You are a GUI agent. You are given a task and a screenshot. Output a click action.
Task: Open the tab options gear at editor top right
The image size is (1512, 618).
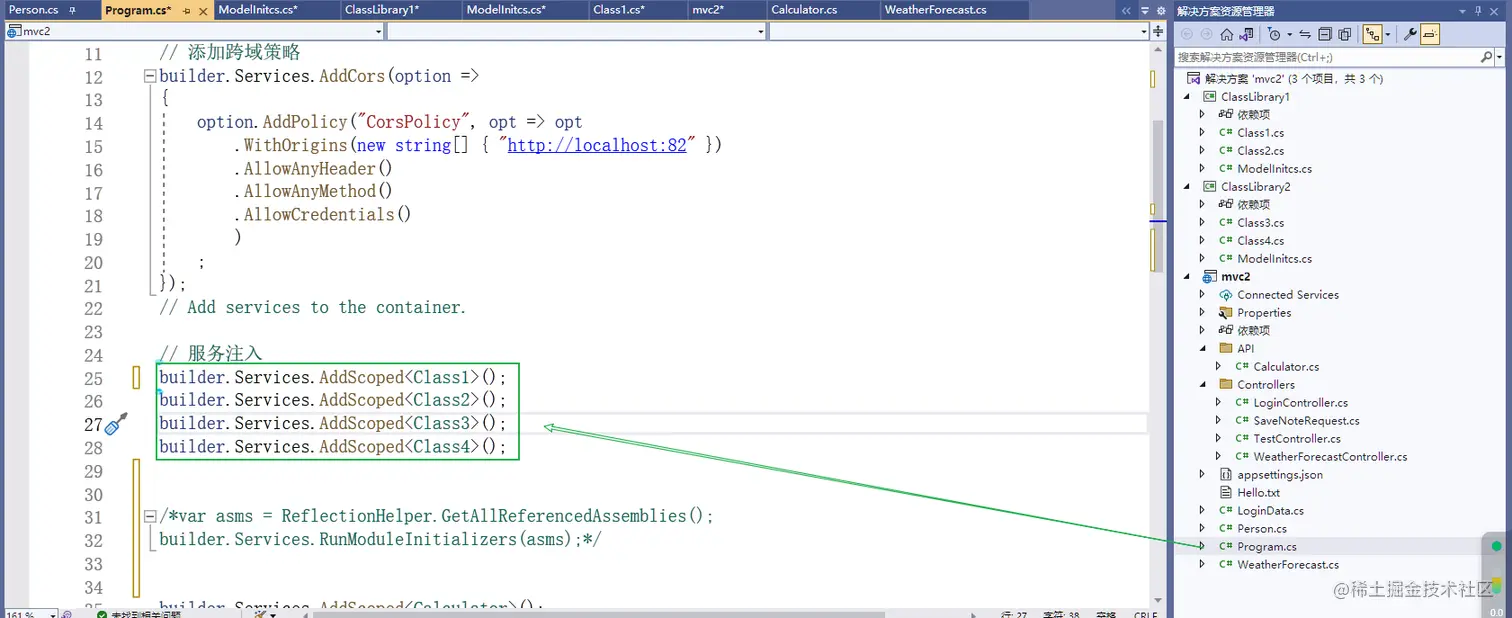coord(1161,11)
